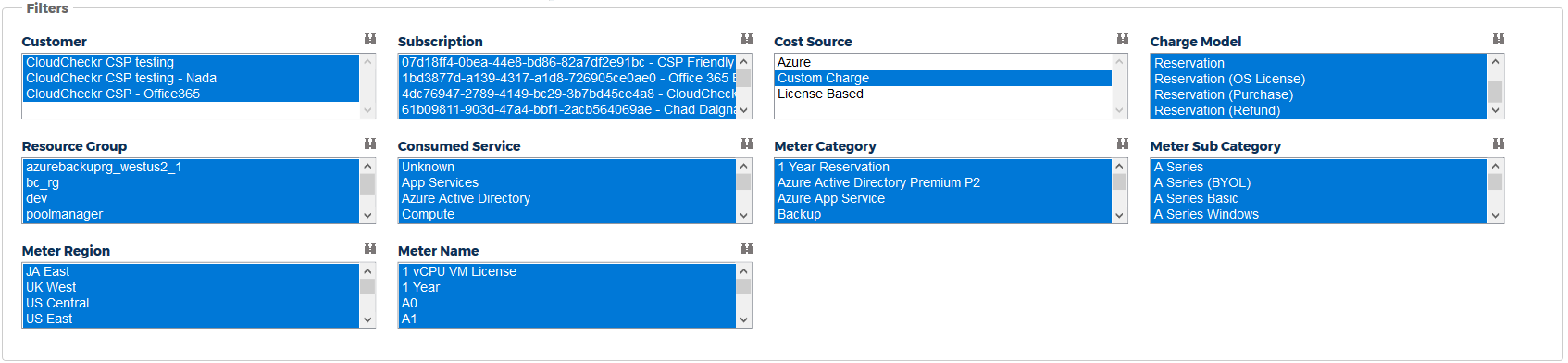Open search for Cost Source filter
The width and height of the screenshot is (1568, 363).
click(1123, 39)
